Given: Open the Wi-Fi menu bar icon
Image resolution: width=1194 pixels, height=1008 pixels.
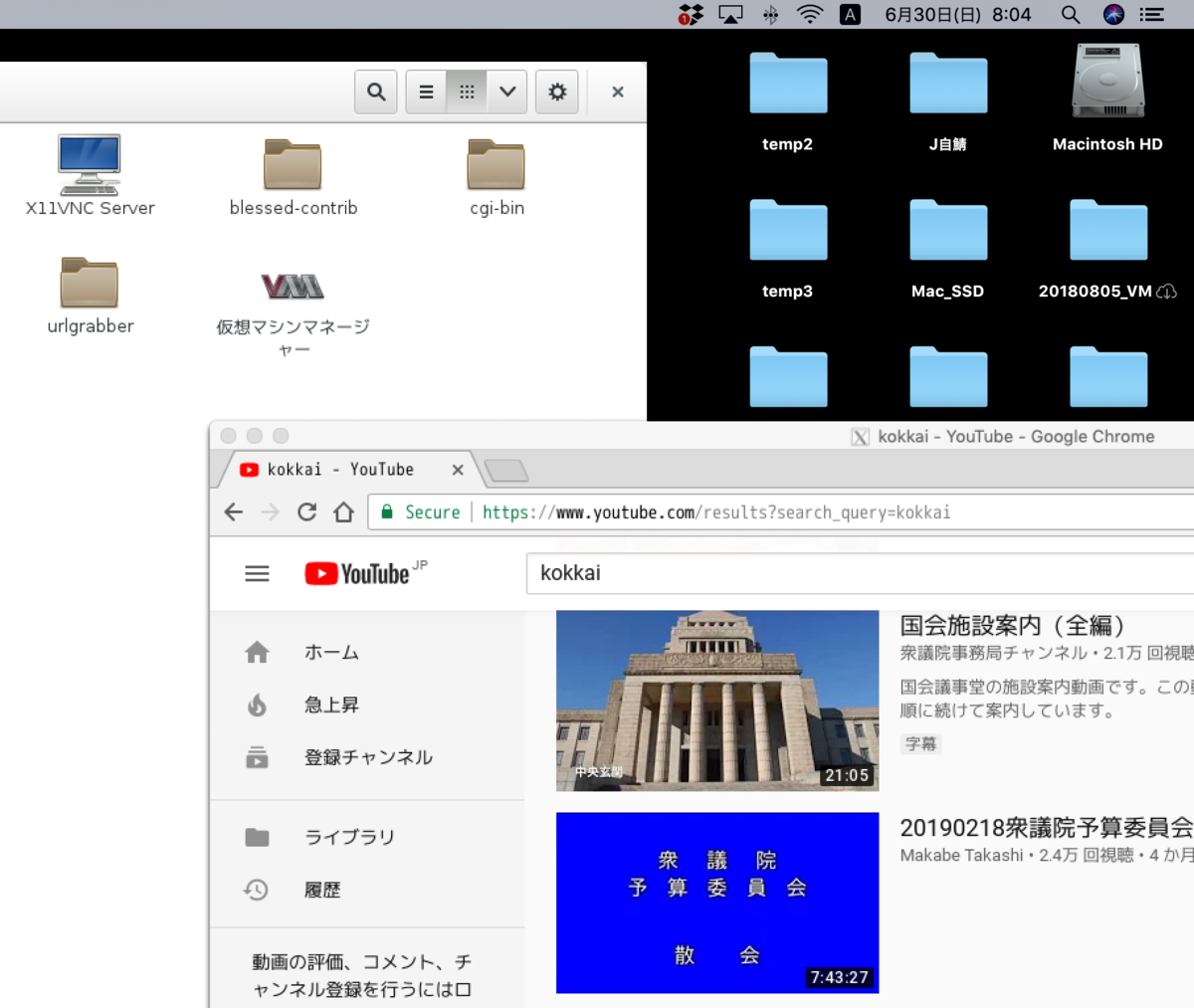Looking at the screenshot, I should pyautogui.click(x=809, y=14).
